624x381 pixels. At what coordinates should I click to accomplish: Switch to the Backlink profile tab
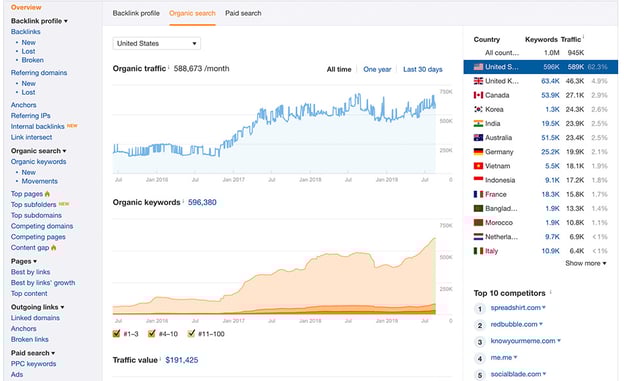coord(136,13)
